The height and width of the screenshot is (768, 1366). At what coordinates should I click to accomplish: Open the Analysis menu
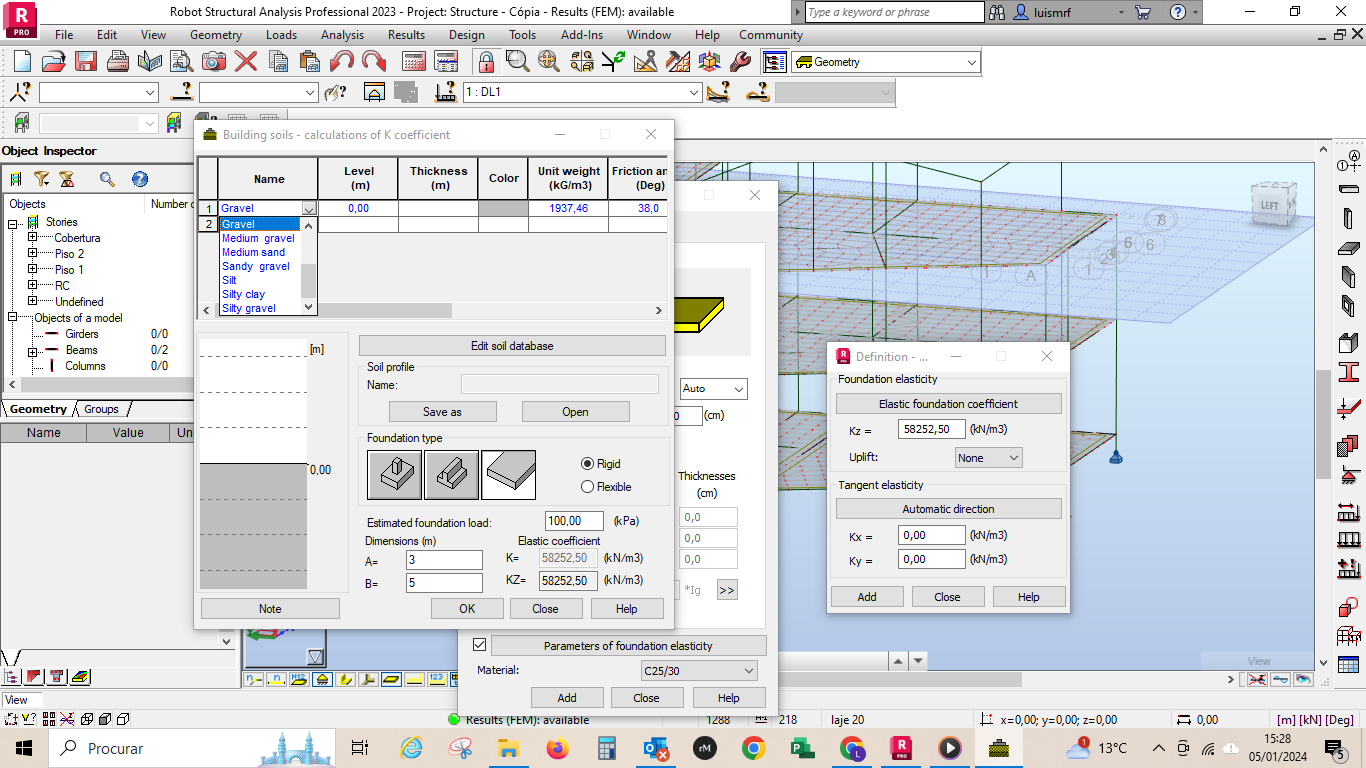pyautogui.click(x=342, y=34)
